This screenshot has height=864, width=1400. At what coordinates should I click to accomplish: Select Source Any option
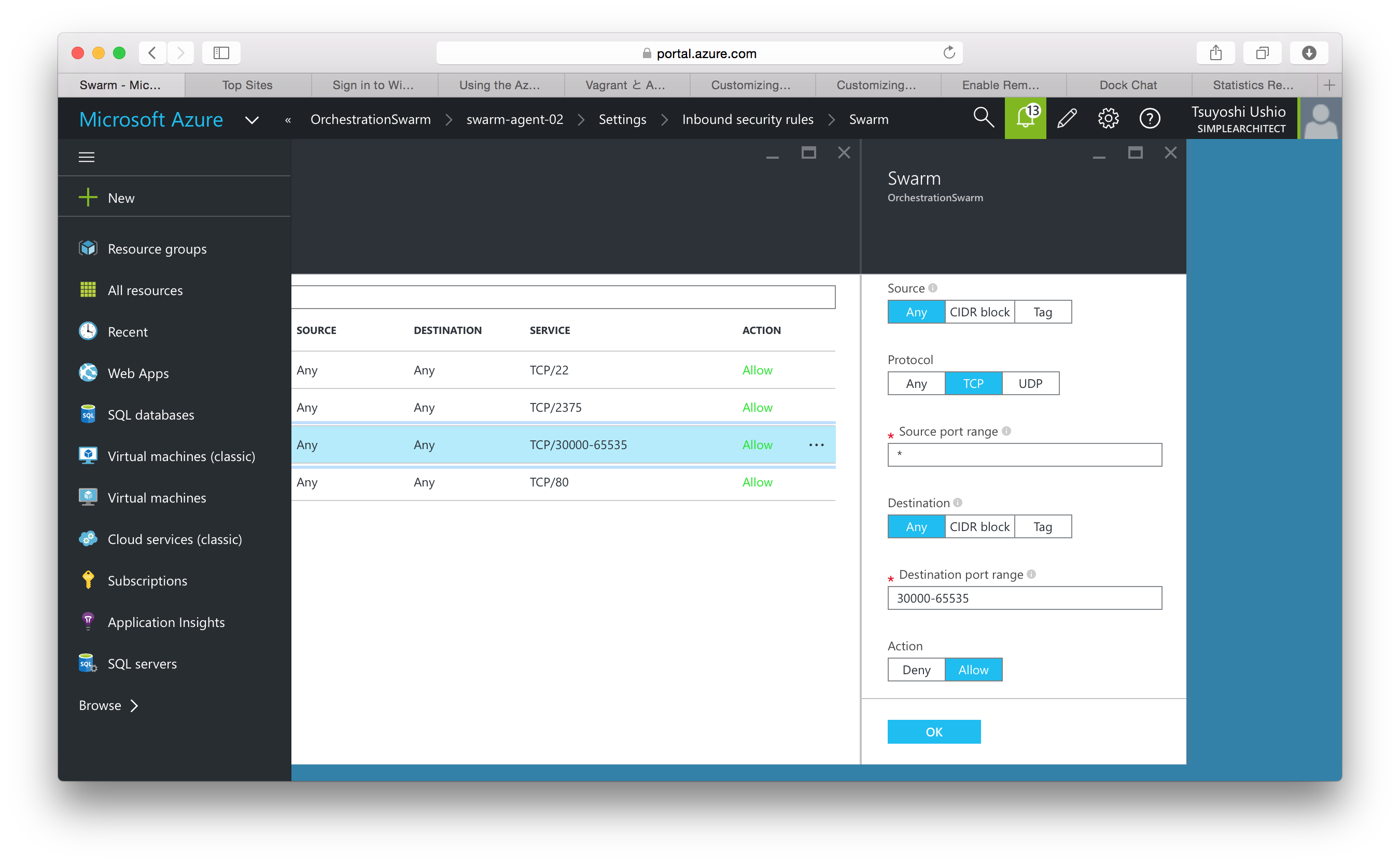(x=916, y=312)
